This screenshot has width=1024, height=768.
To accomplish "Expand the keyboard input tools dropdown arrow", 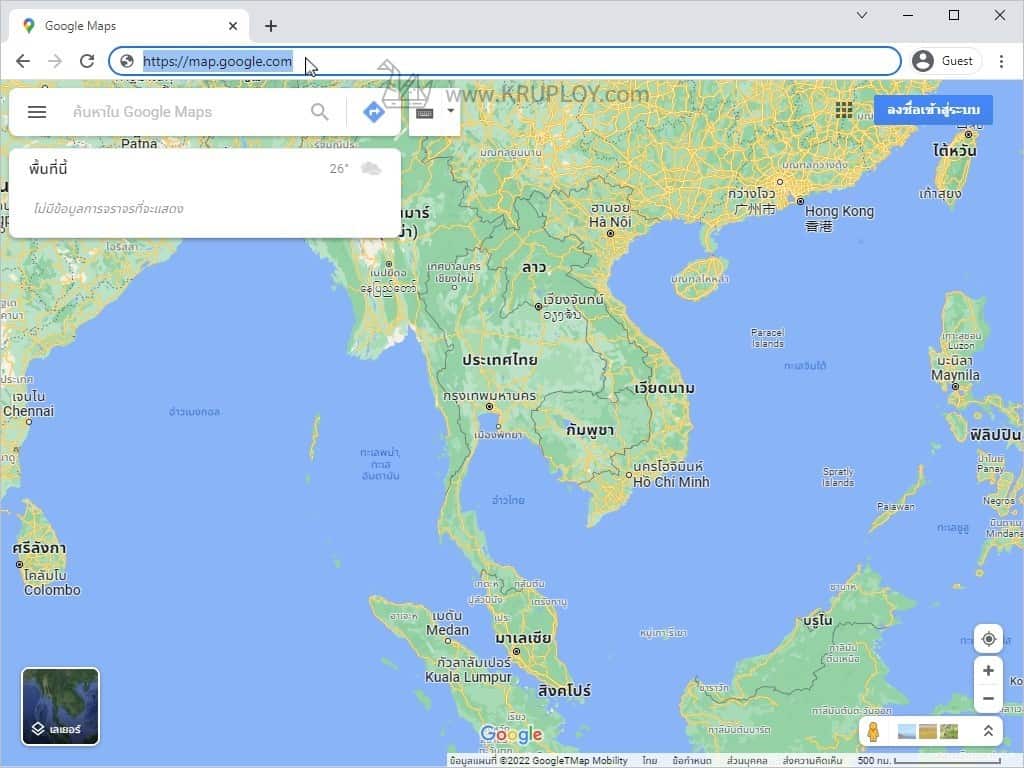I will click(451, 111).
